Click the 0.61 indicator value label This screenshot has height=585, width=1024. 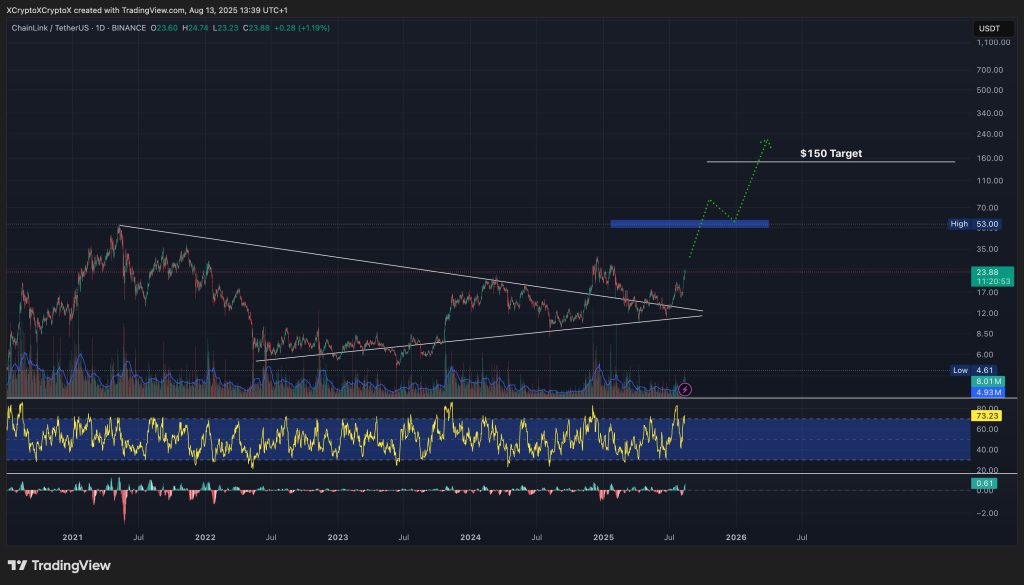[x=984, y=484]
